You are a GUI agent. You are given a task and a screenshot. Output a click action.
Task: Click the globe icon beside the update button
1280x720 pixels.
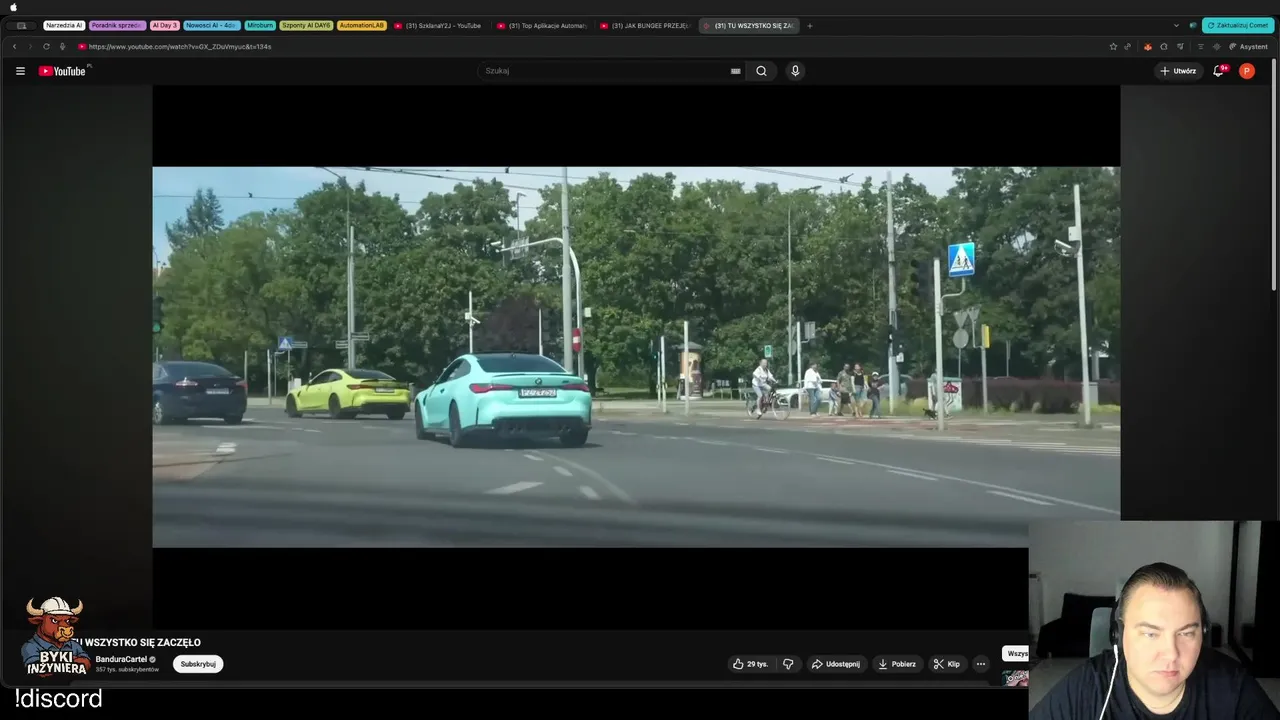[x=1192, y=25]
